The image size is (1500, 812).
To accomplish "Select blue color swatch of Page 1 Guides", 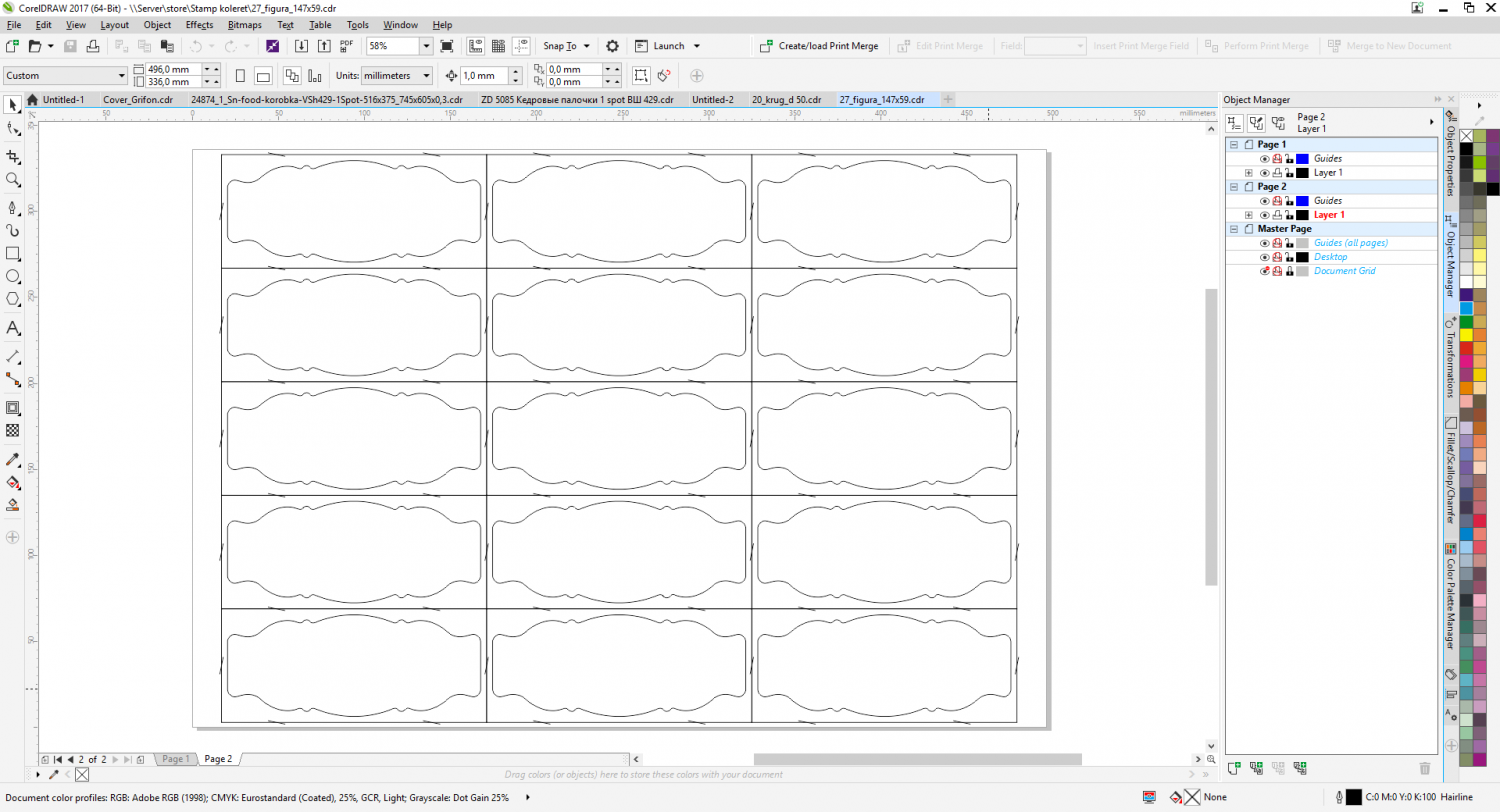I will [x=1303, y=159].
